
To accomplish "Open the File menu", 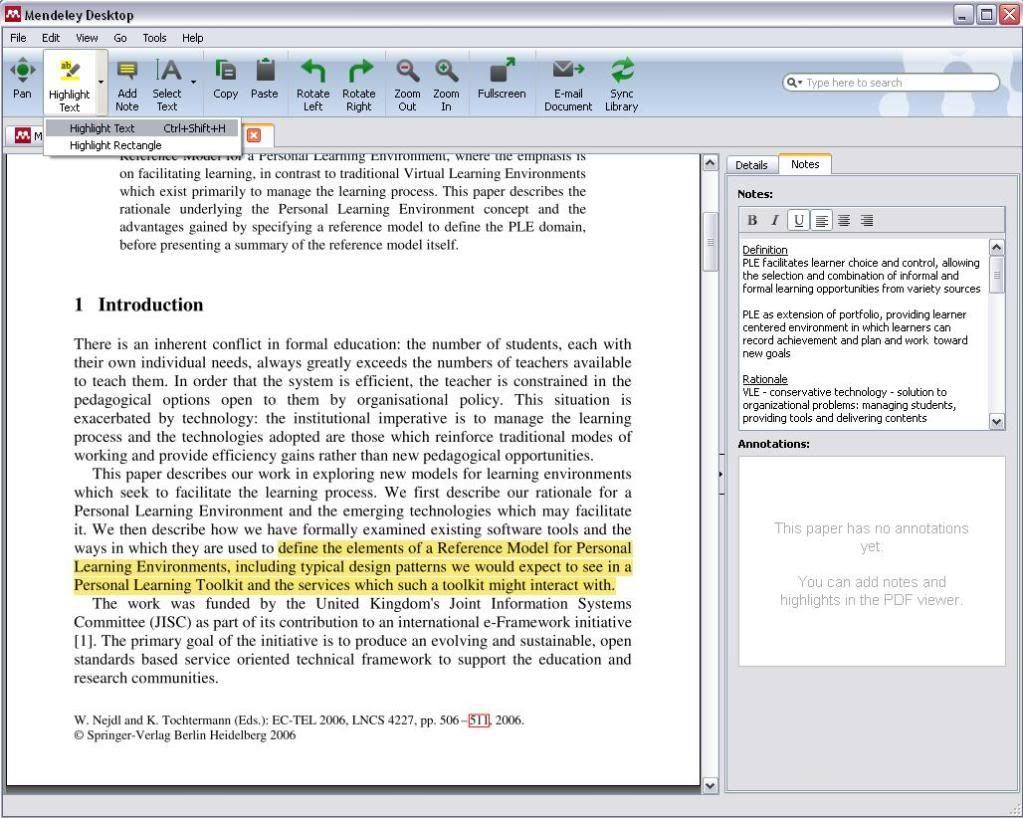I will point(18,38).
